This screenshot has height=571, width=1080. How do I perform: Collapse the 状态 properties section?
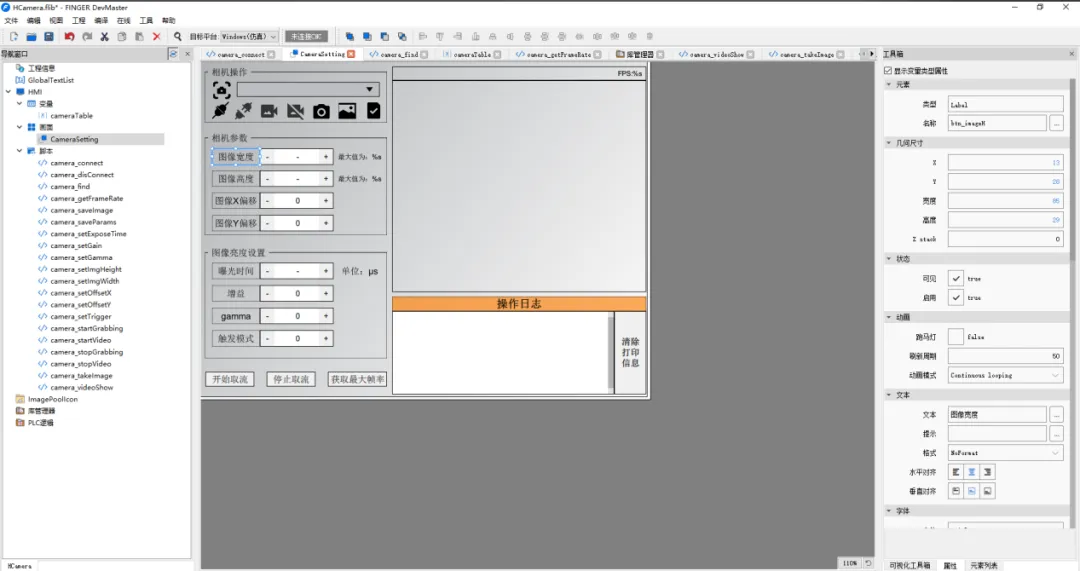coord(889,258)
